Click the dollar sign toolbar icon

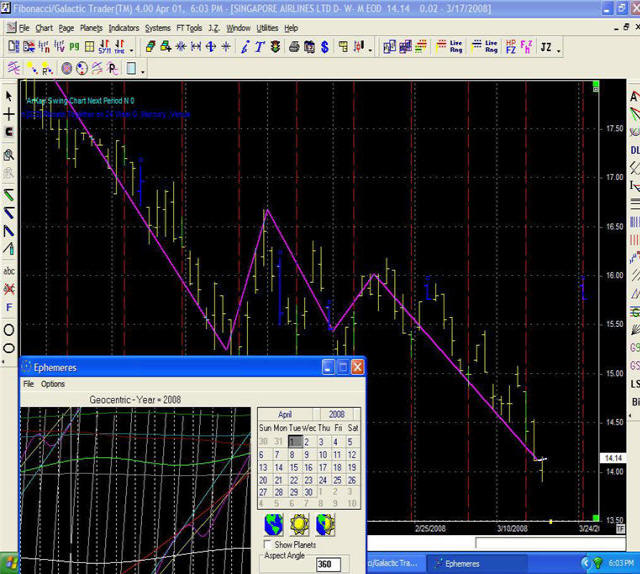click(324, 47)
